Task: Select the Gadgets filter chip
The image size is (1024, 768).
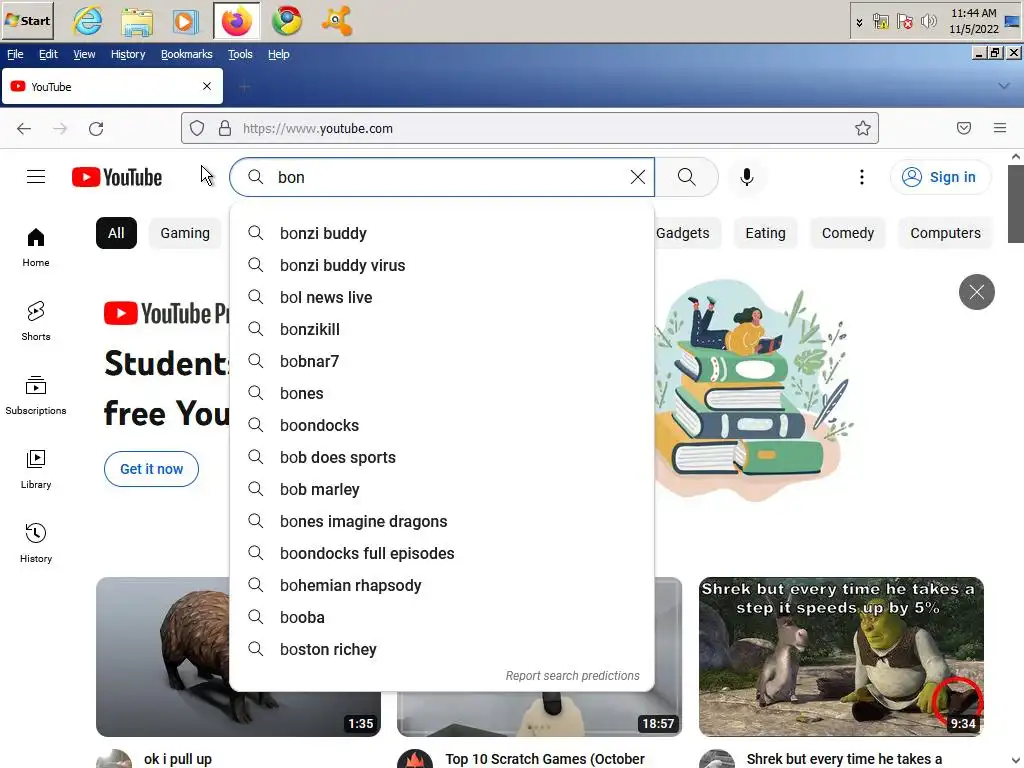Action: tap(682, 233)
